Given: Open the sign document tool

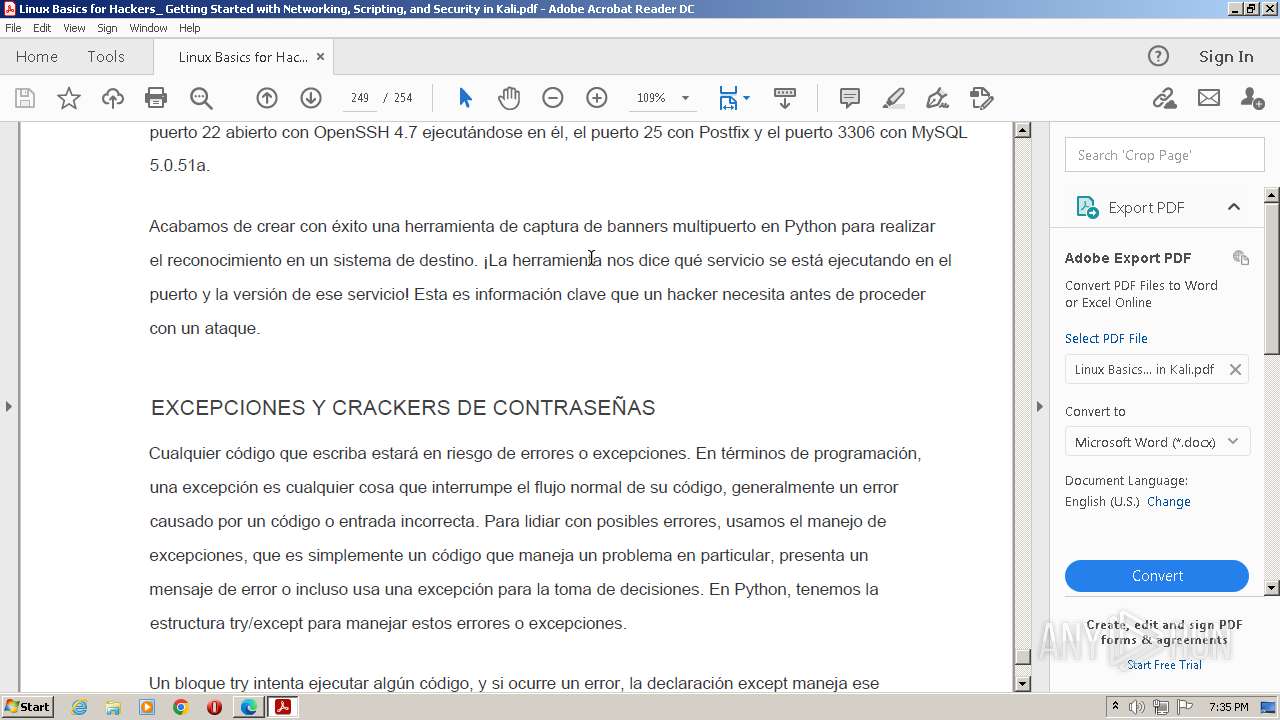Looking at the screenshot, I should [x=937, y=98].
